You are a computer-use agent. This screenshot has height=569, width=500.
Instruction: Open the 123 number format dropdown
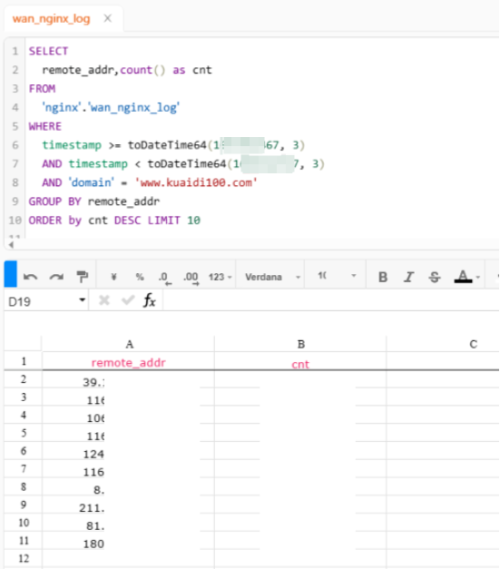click(x=220, y=277)
